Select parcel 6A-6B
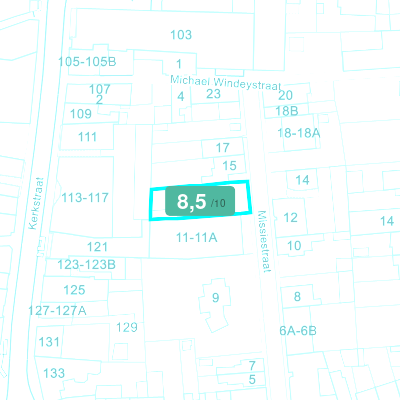 (x=298, y=331)
